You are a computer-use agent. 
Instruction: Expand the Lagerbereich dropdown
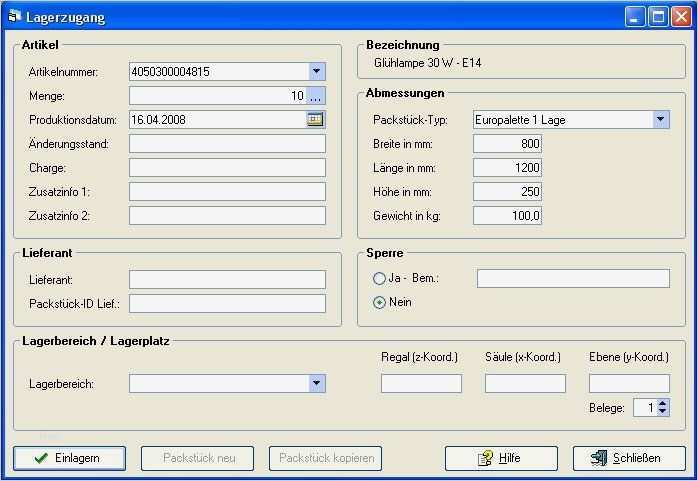(x=317, y=383)
